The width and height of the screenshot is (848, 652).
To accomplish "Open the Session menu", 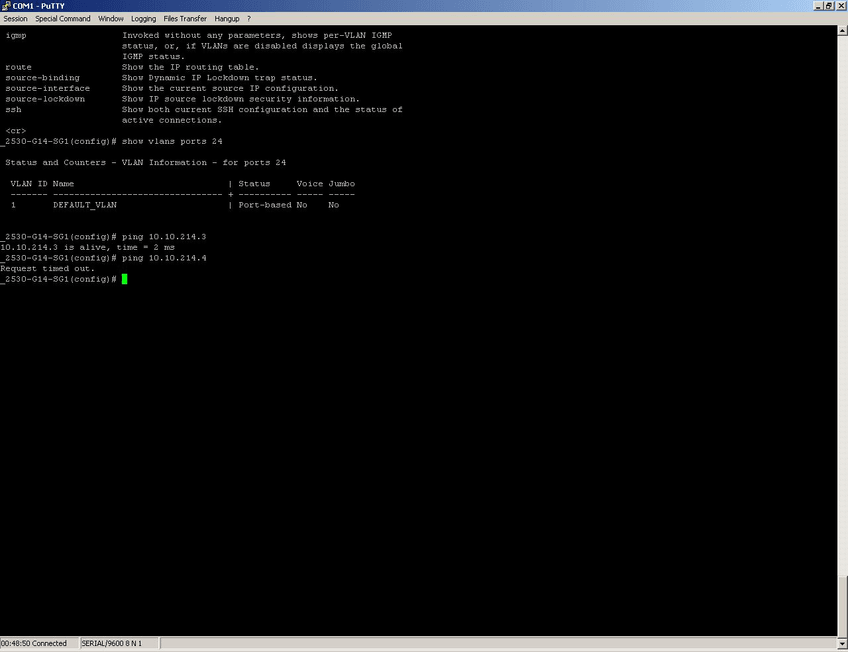I will (x=15, y=18).
